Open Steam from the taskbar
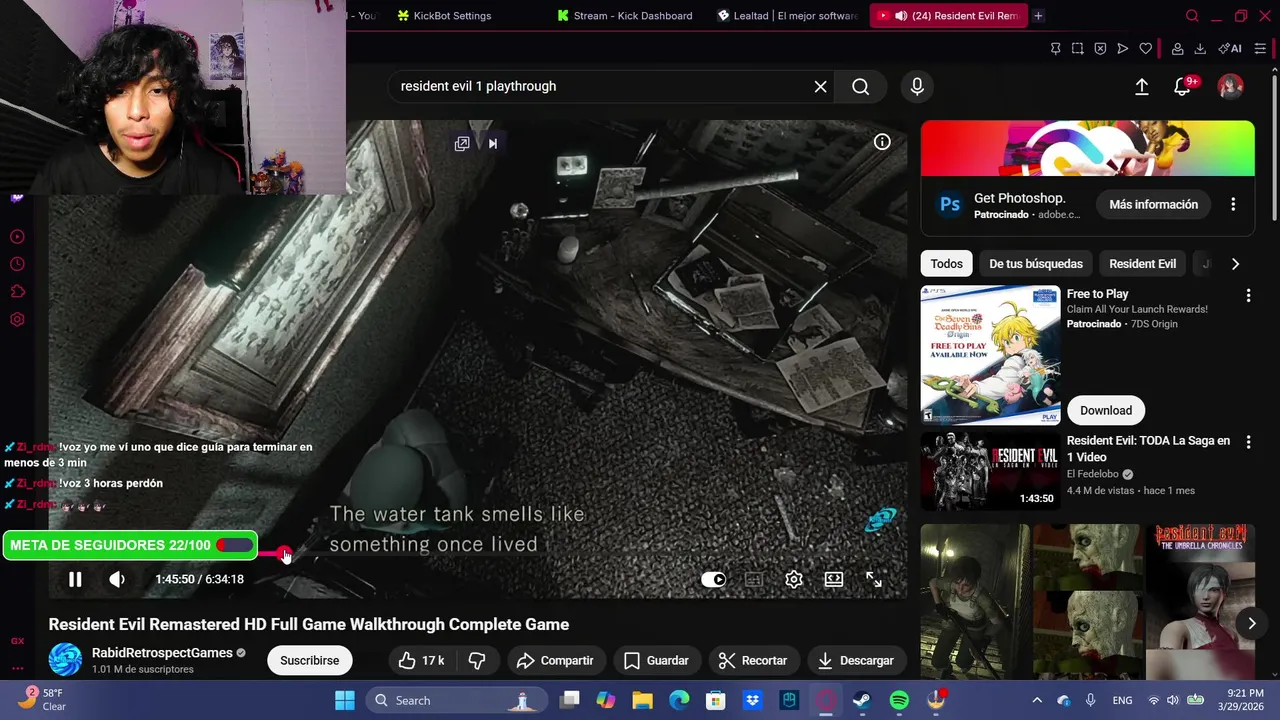Viewport: 1280px width, 720px height. 862,700
